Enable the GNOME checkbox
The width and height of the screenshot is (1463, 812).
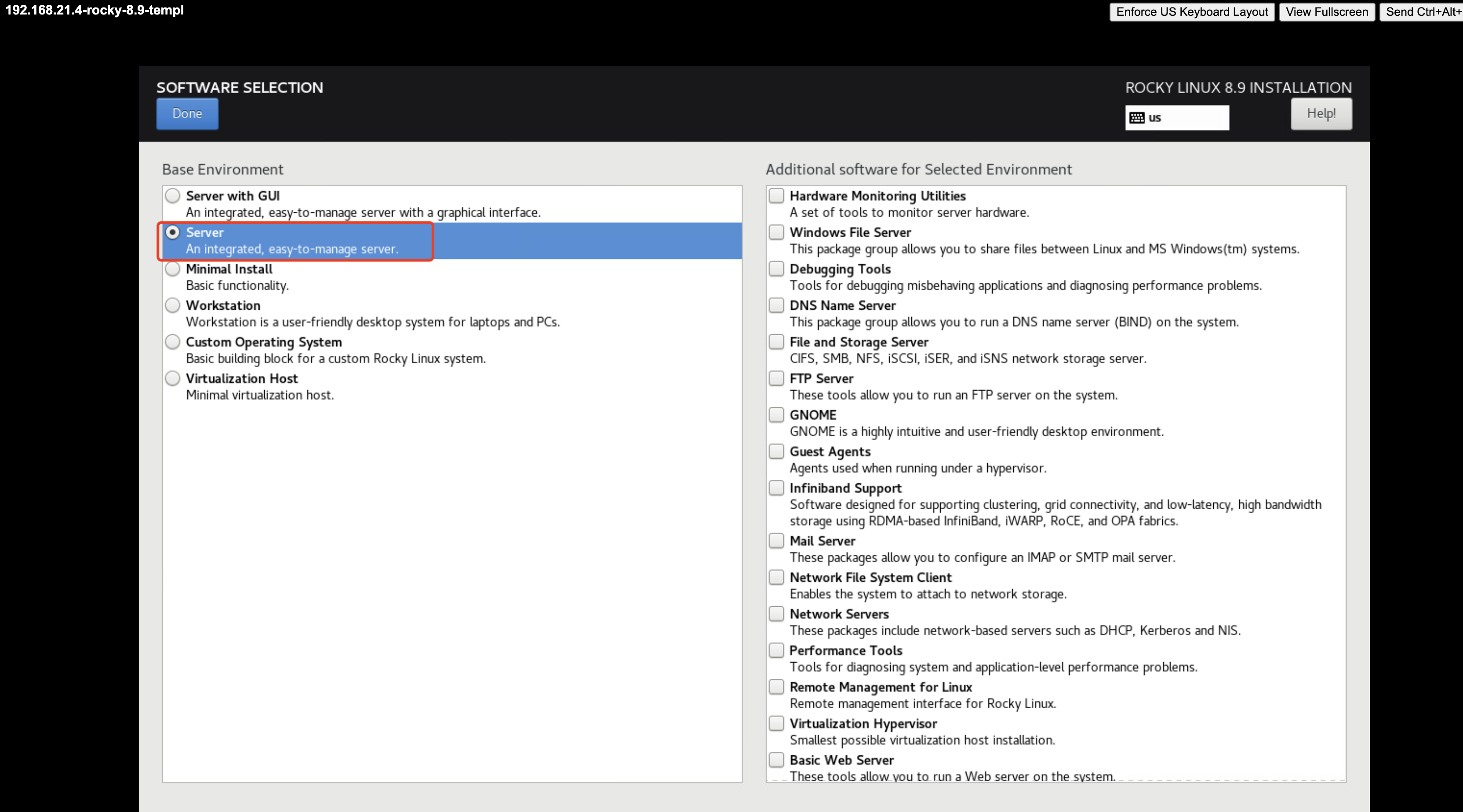click(776, 415)
